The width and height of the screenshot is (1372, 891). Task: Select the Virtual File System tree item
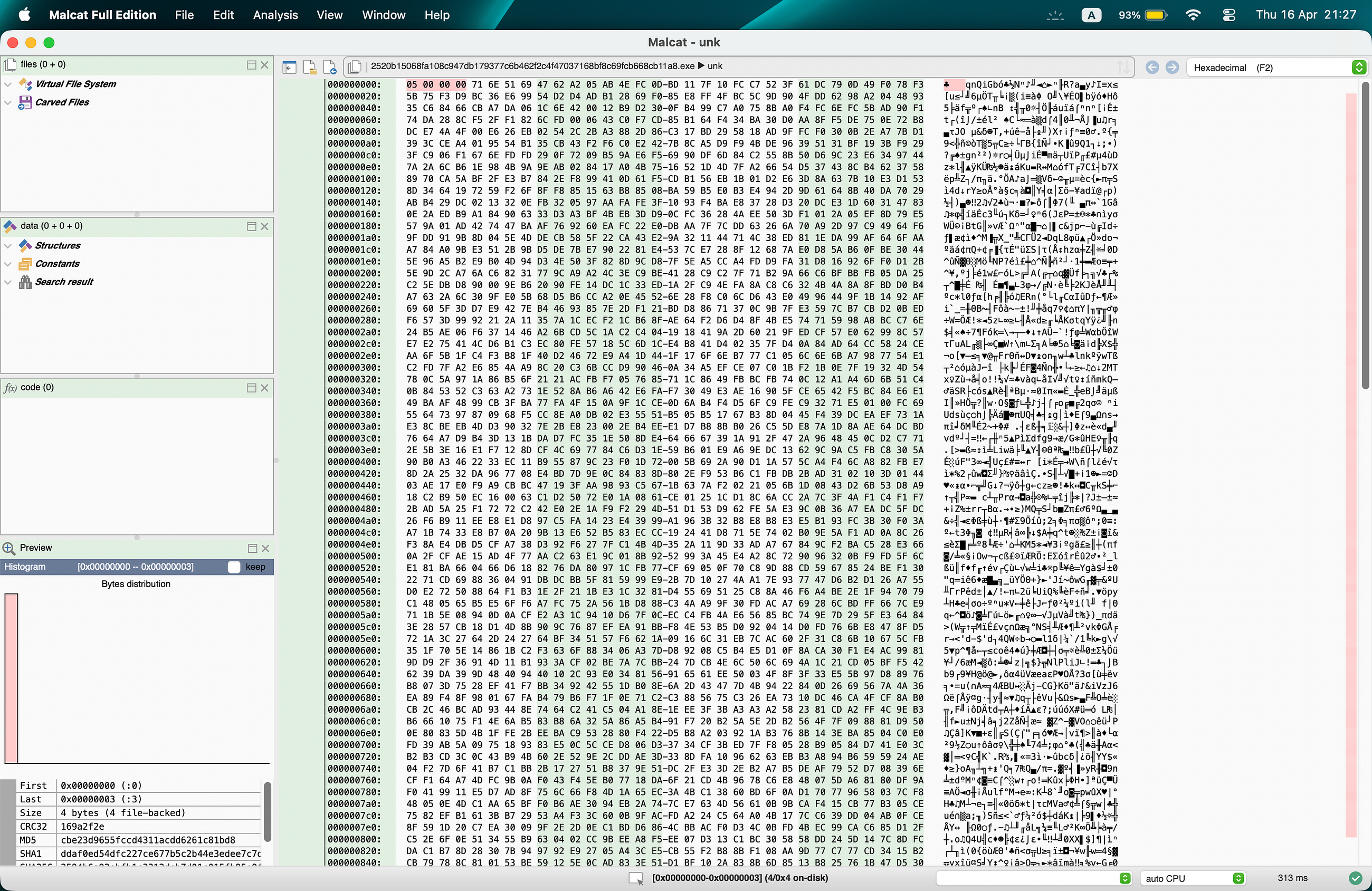coord(75,84)
